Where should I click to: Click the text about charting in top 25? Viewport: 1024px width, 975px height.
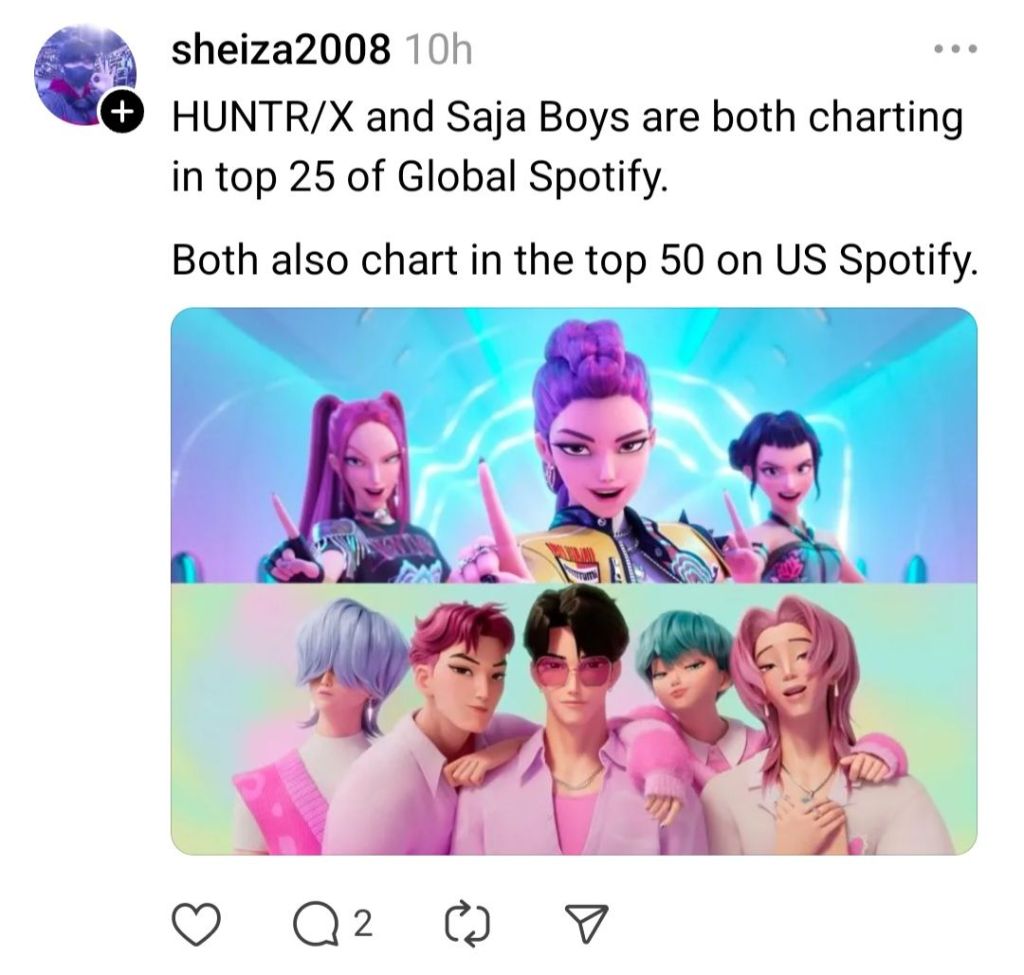coord(567,147)
